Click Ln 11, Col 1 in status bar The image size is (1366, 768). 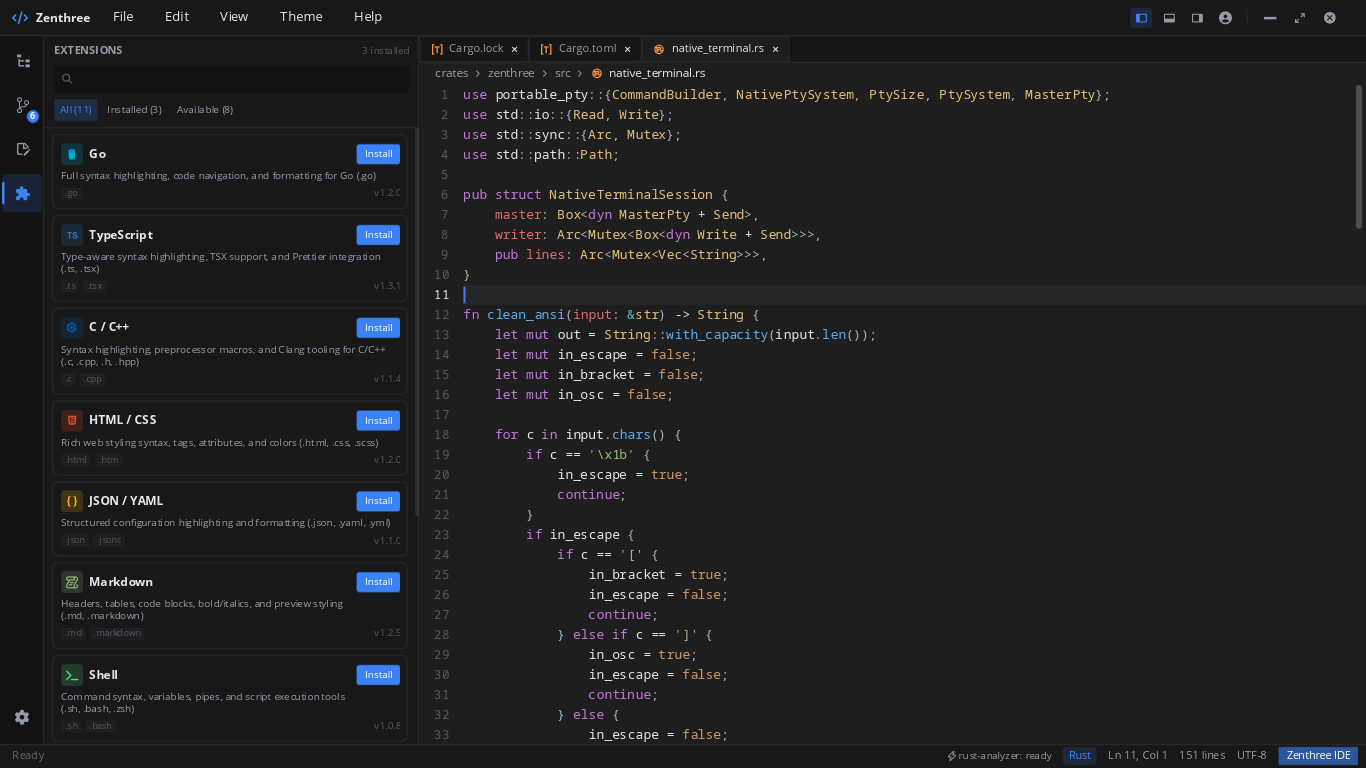[1138, 756]
